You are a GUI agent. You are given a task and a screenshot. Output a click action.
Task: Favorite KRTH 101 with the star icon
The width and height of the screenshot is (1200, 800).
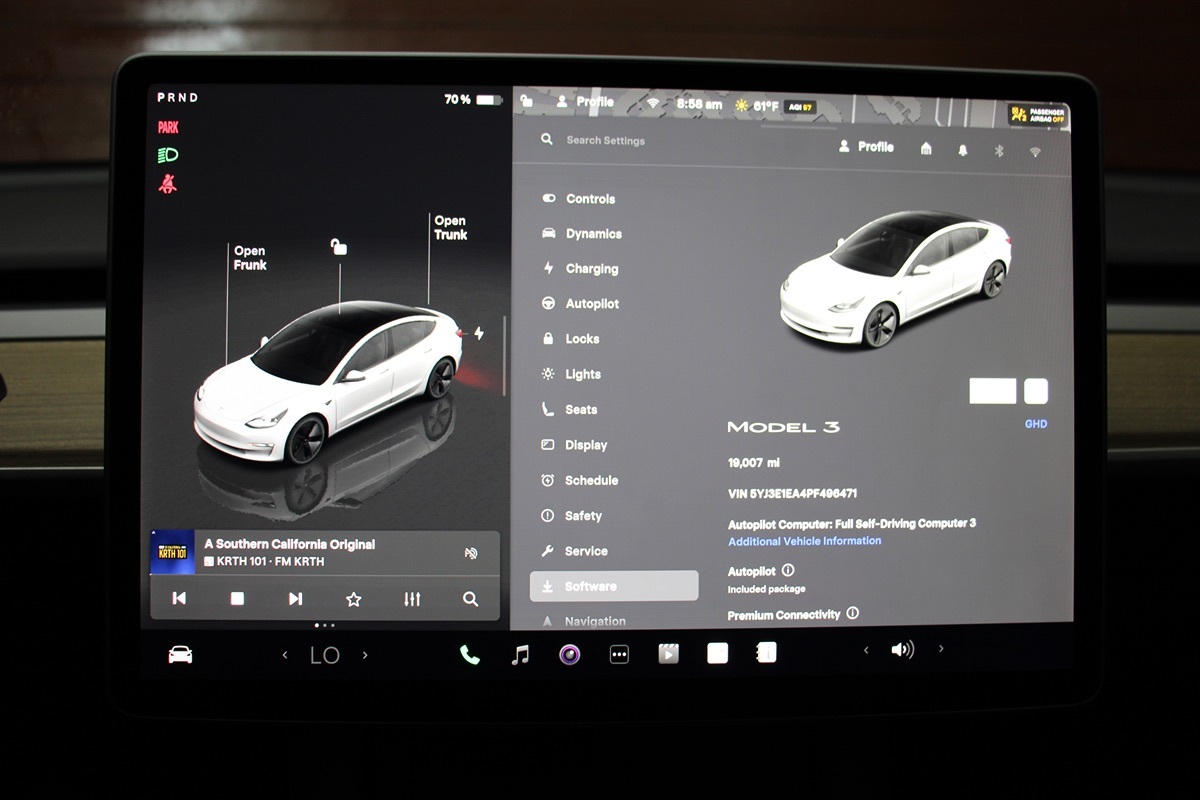tap(353, 599)
